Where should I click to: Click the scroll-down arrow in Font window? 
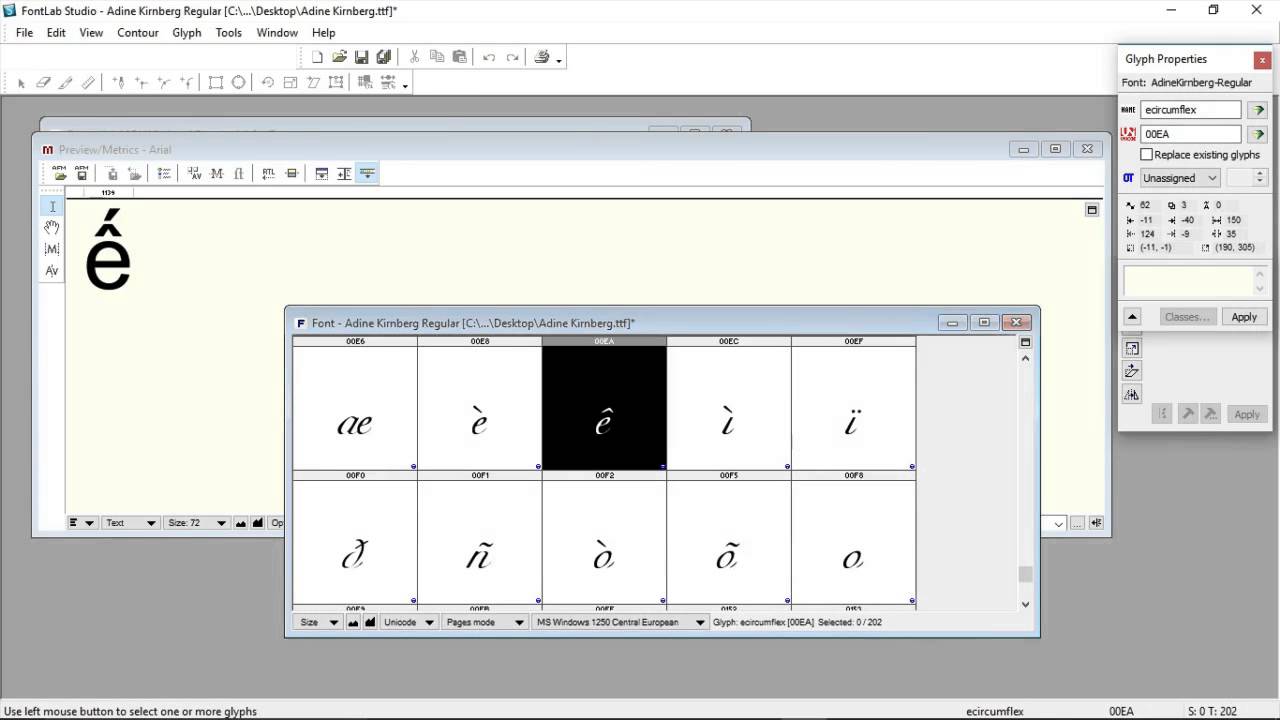pyautogui.click(x=1025, y=604)
